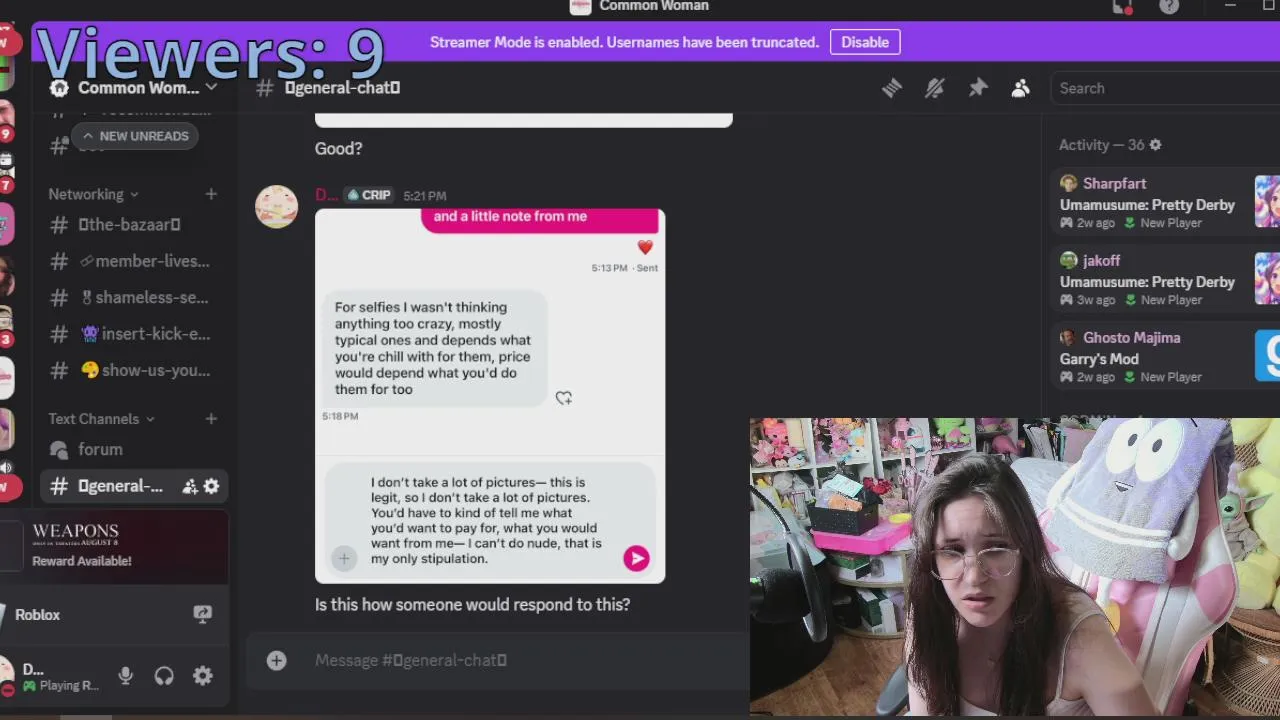Open pinned messages pin icon
The width and height of the screenshot is (1280, 720).
point(978,88)
